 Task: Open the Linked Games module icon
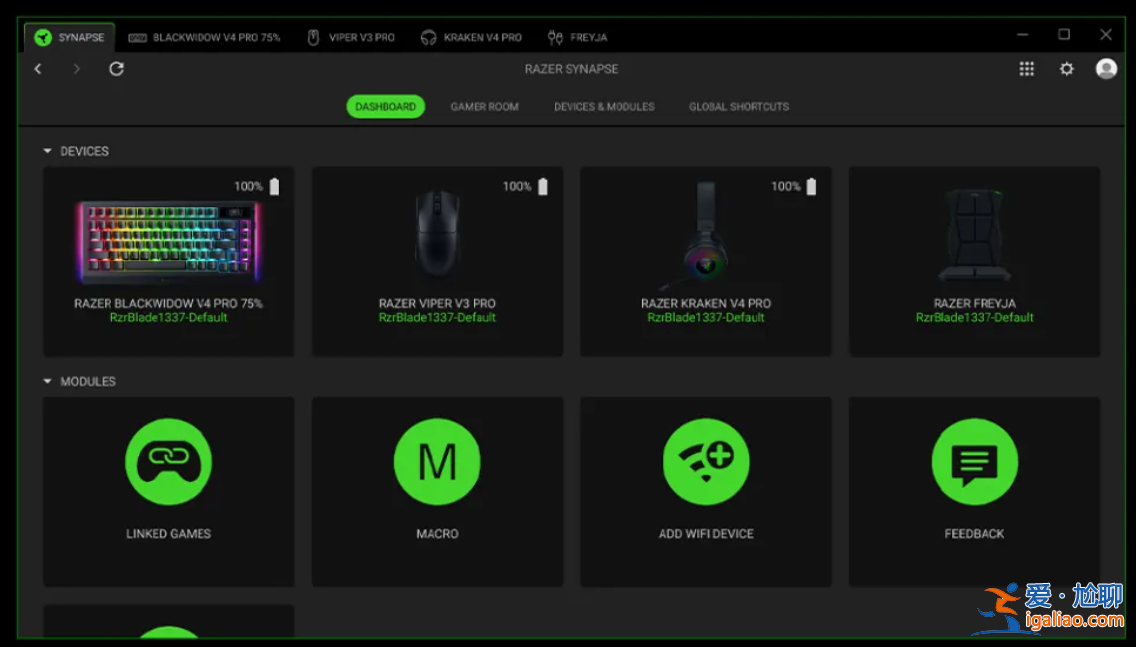[168, 462]
